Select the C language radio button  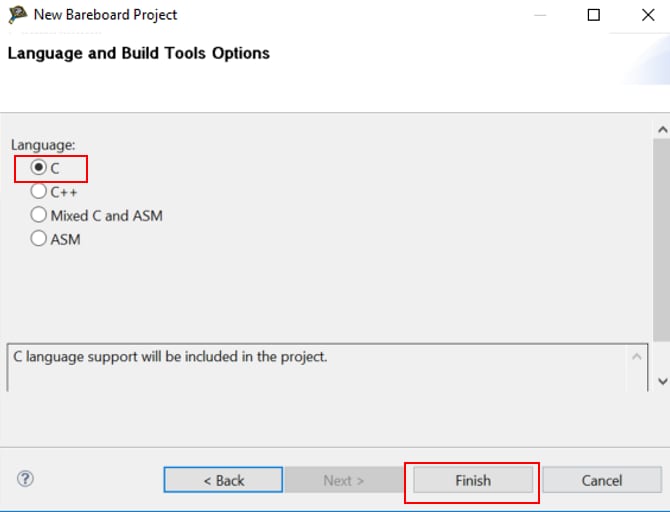[39, 168]
